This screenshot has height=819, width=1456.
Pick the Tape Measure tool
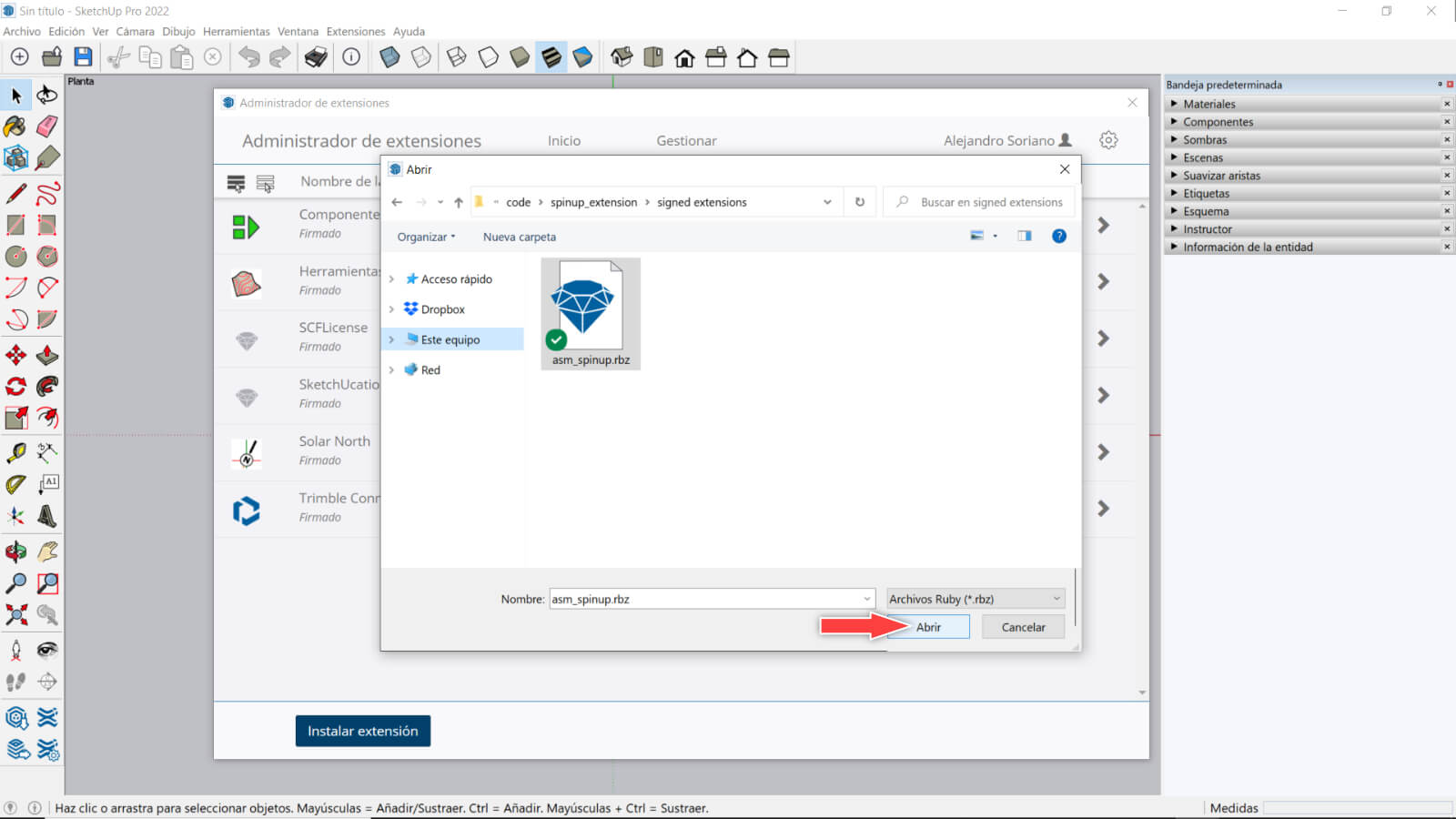16,452
